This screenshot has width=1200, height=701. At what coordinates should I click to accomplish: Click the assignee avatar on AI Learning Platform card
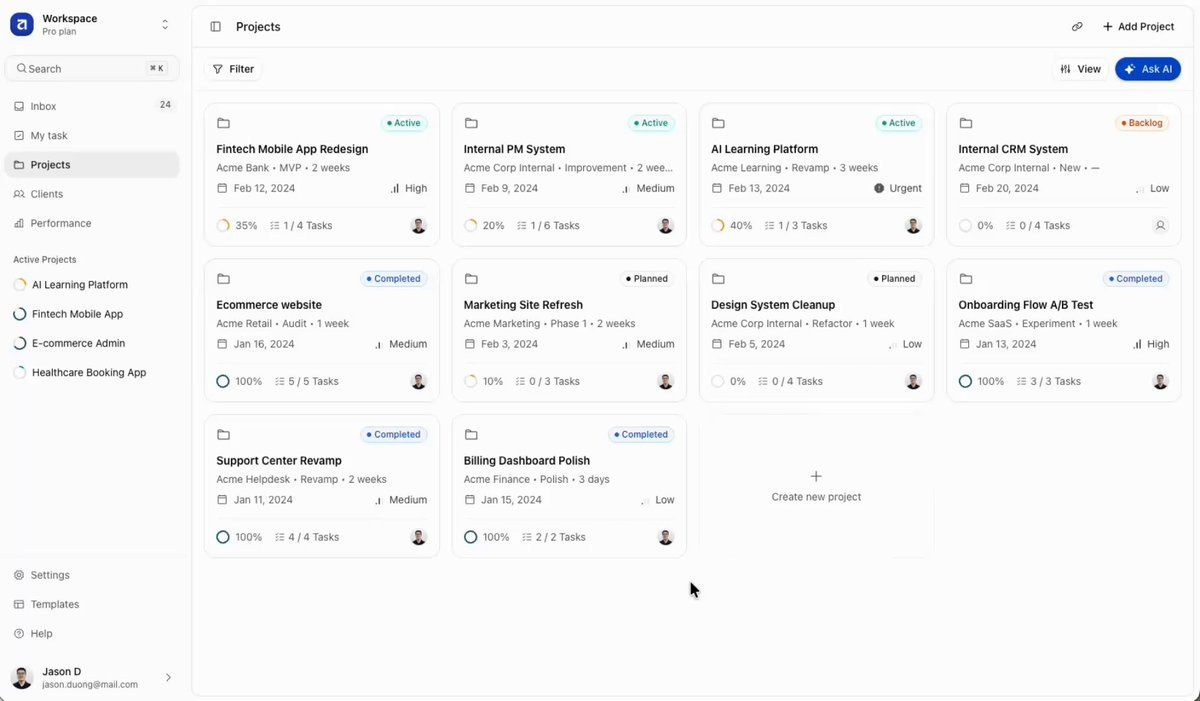913,226
